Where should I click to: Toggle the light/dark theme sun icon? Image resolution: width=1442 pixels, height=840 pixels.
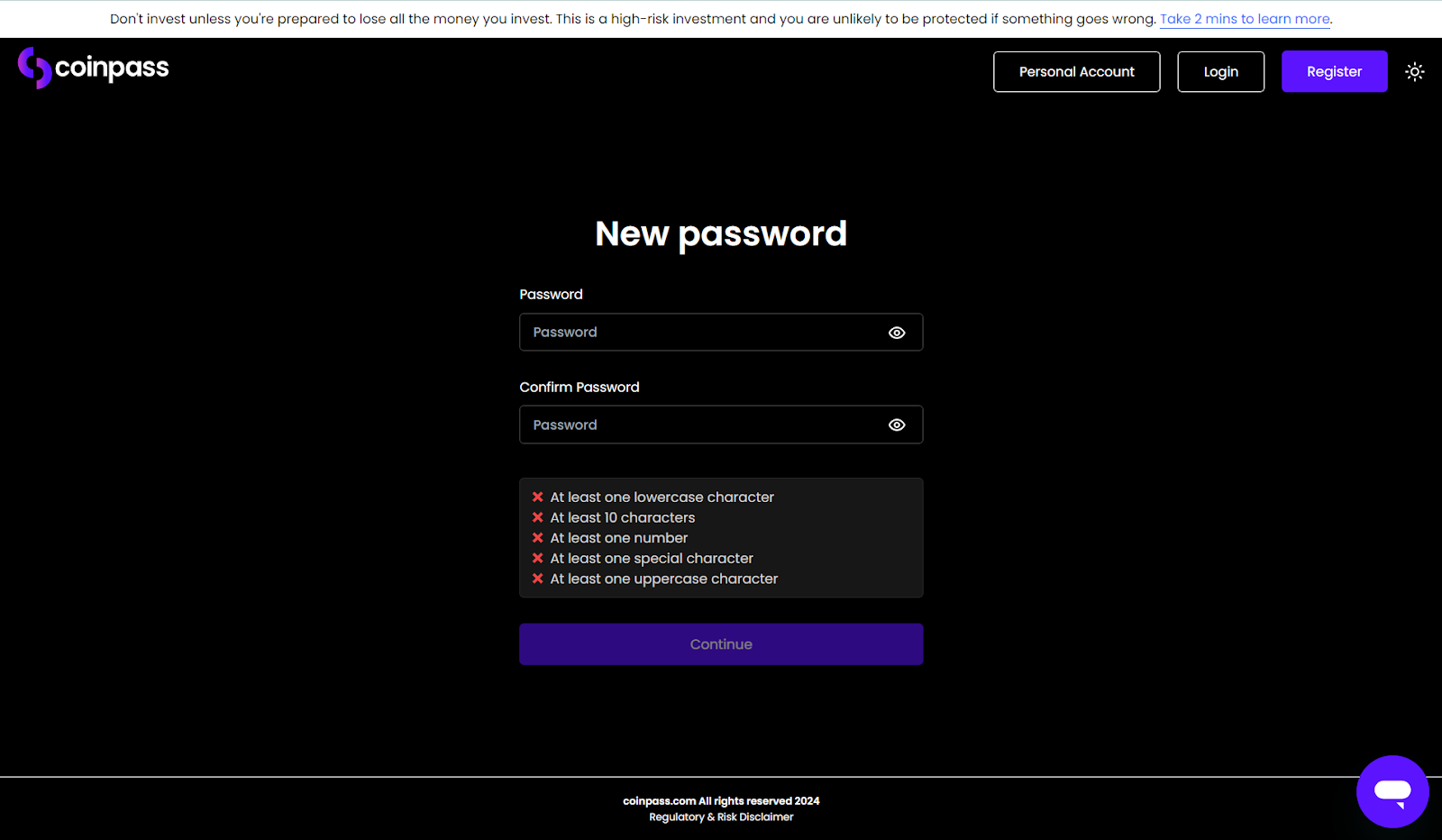tap(1414, 72)
